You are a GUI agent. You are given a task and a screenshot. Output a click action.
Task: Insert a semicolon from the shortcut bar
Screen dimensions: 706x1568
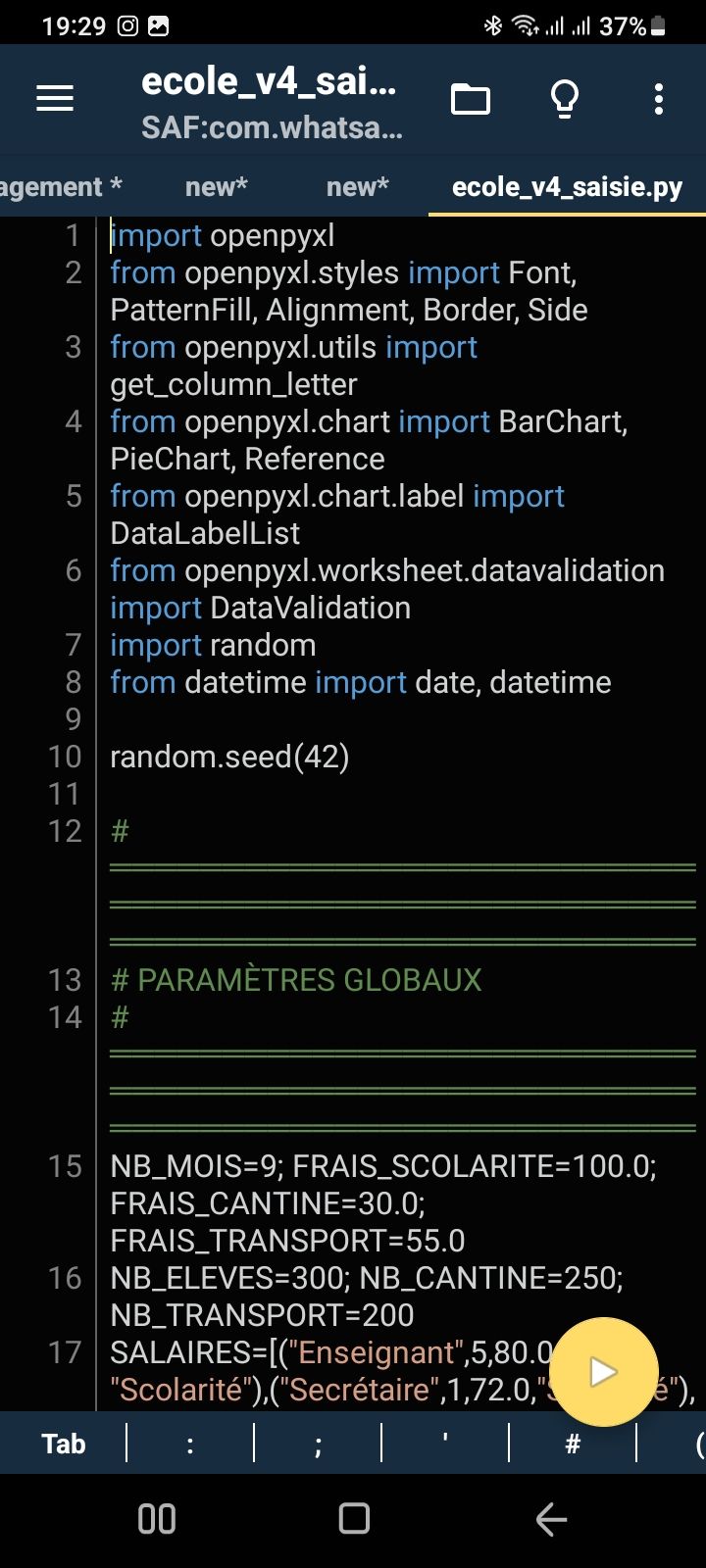click(x=318, y=1444)
